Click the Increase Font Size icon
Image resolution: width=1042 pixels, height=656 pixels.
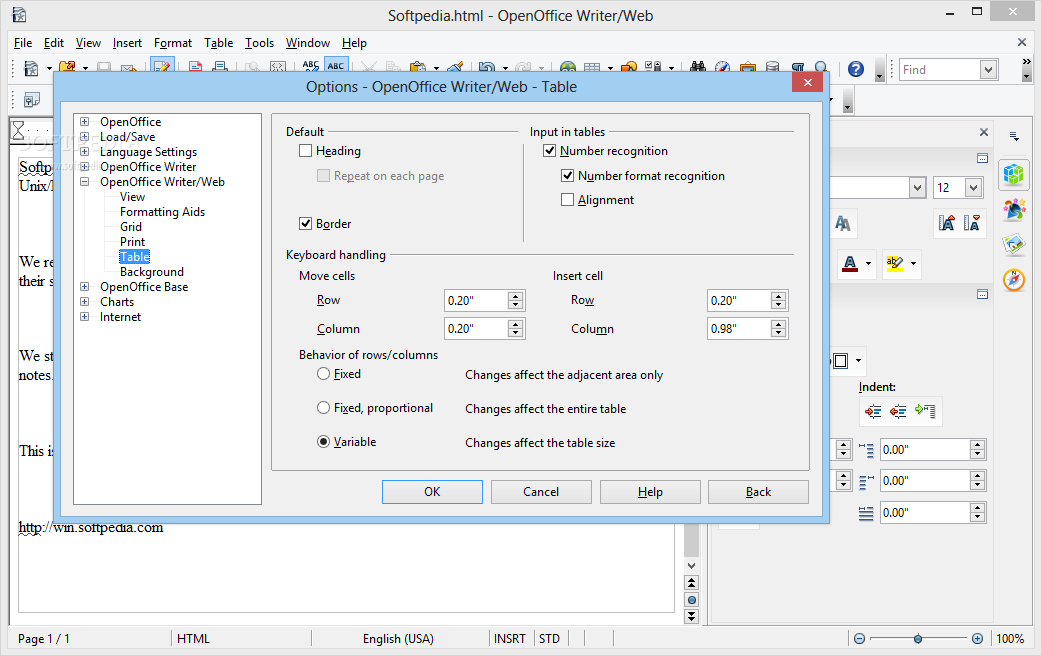947,223
